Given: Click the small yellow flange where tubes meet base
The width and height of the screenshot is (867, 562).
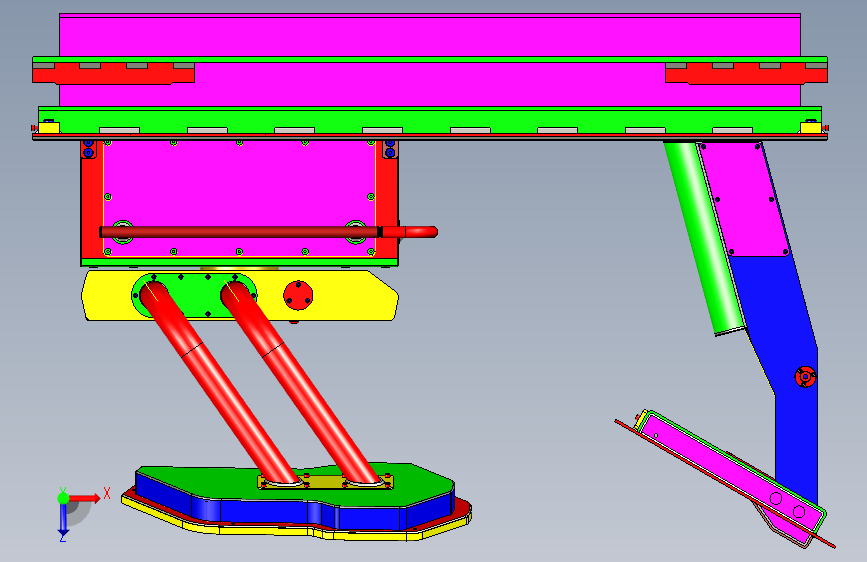Looking at the screenshot, I should [x=325, y=482].
